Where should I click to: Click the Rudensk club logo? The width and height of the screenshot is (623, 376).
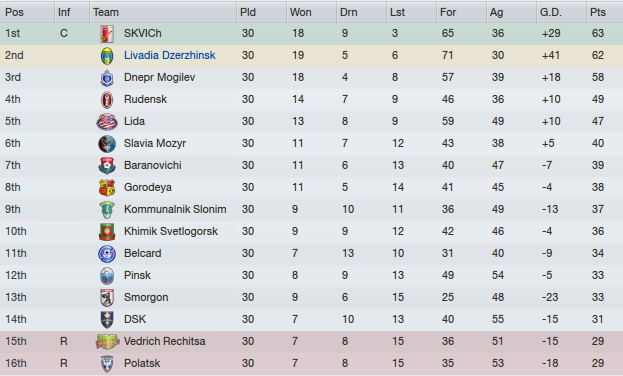(107, 100)
